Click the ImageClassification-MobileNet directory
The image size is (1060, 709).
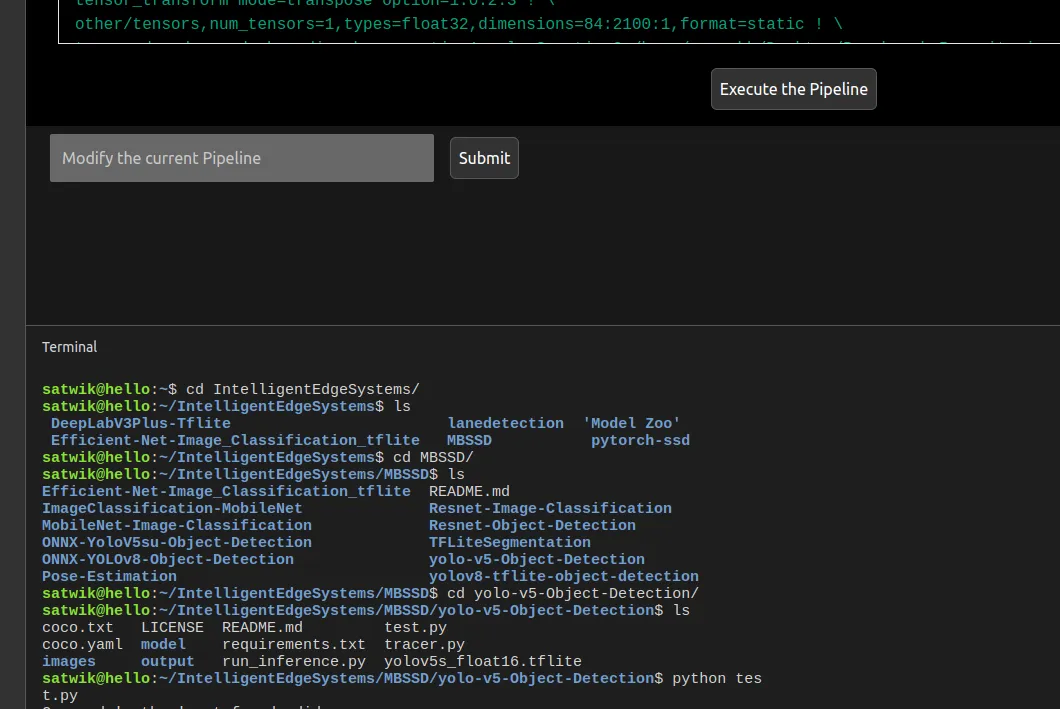click(172, 508)
